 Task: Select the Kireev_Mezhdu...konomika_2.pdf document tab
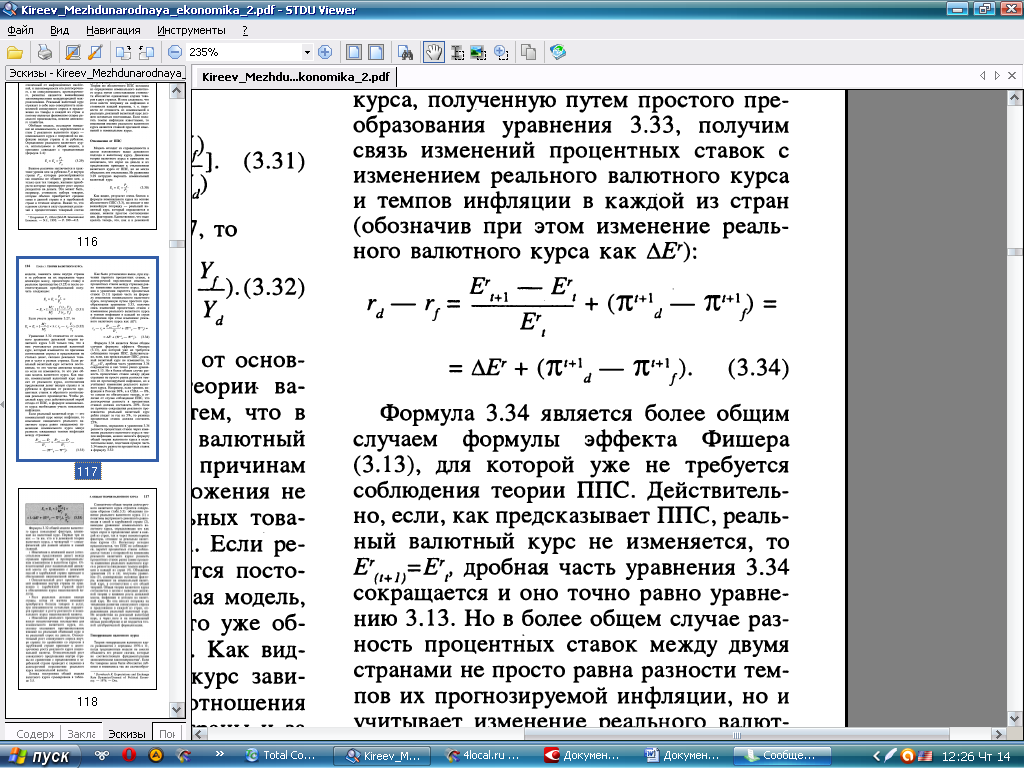pos(295,76)
